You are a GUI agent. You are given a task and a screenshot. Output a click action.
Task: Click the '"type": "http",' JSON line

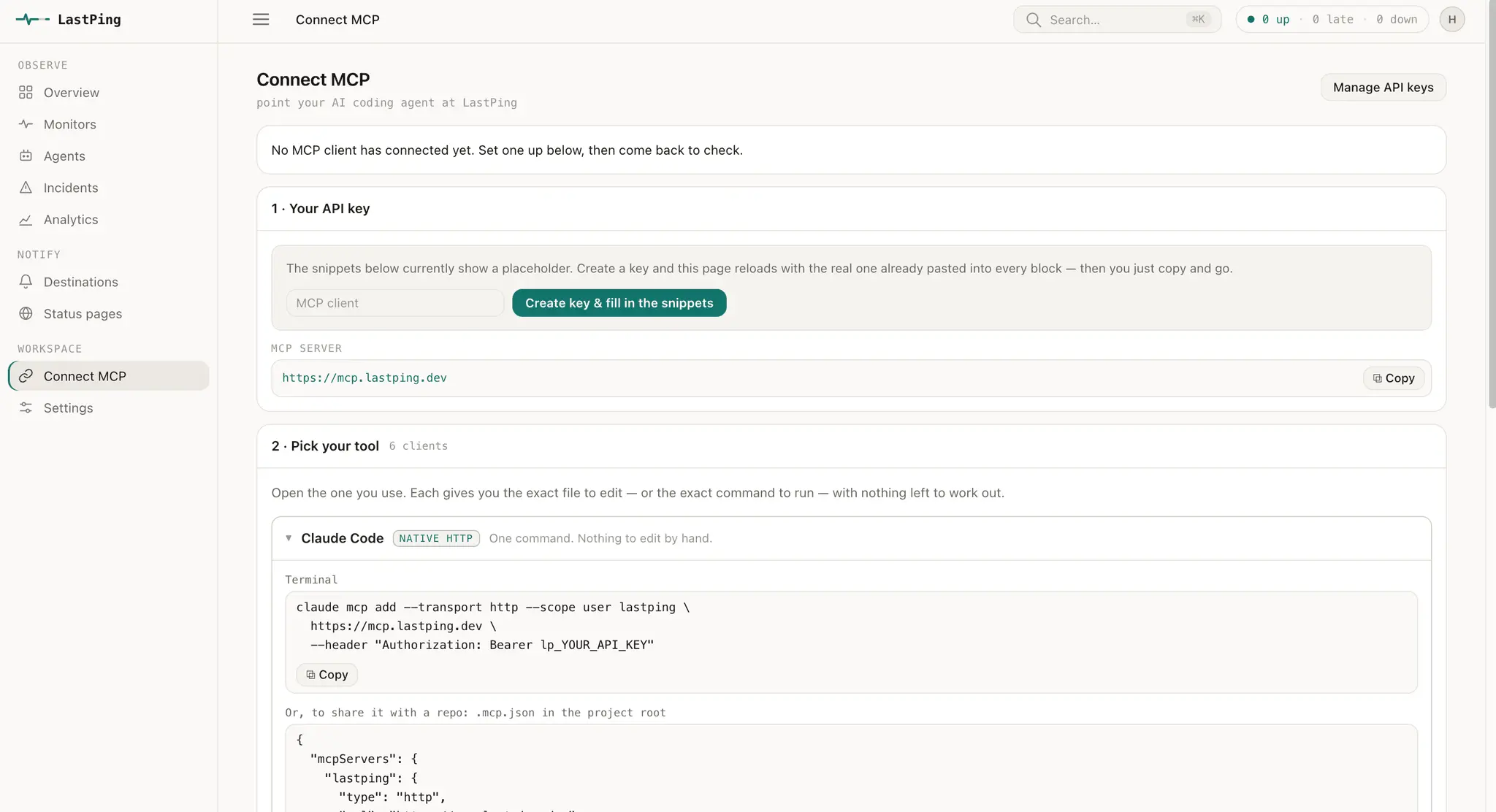point(392,797)
